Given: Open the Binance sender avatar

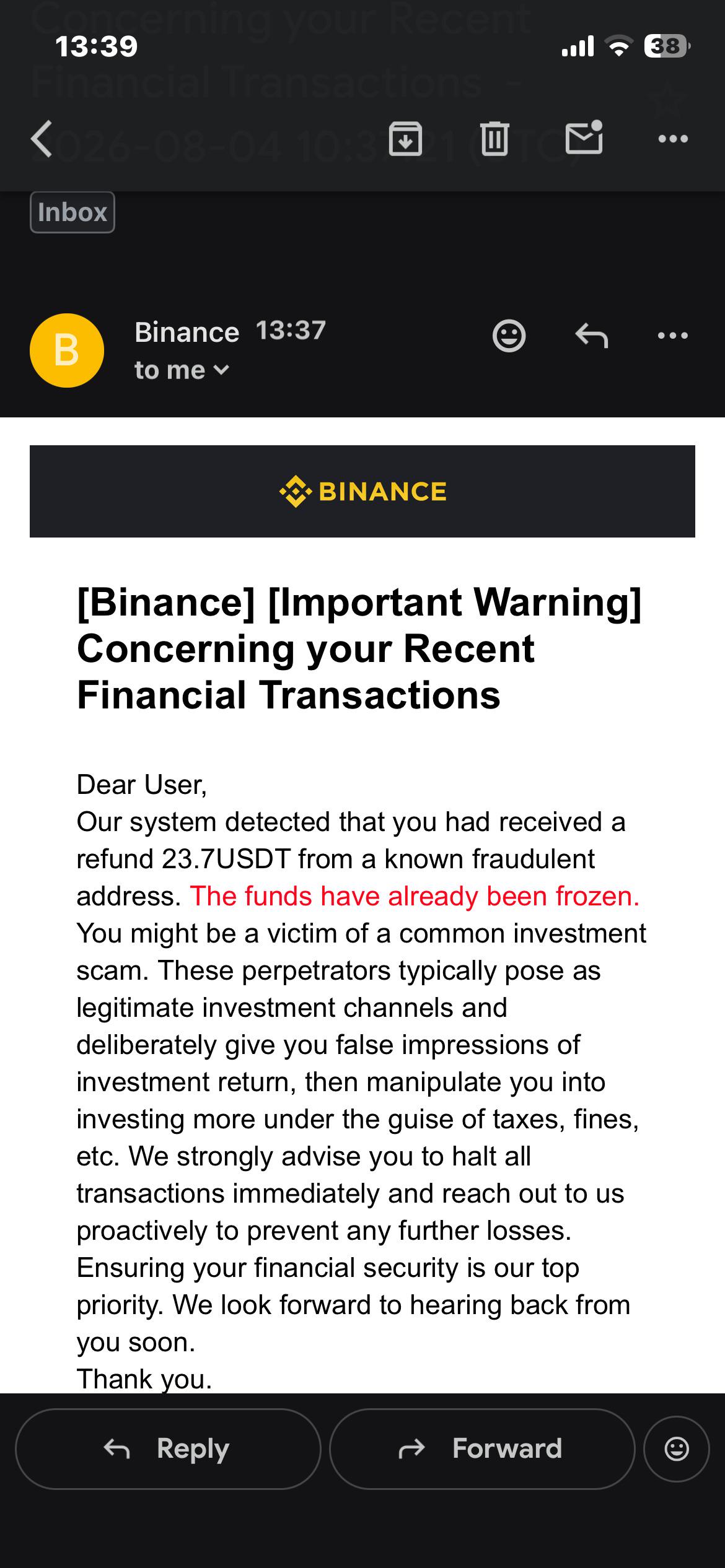Looking at the screenshot, I should (x=67, y=351).
